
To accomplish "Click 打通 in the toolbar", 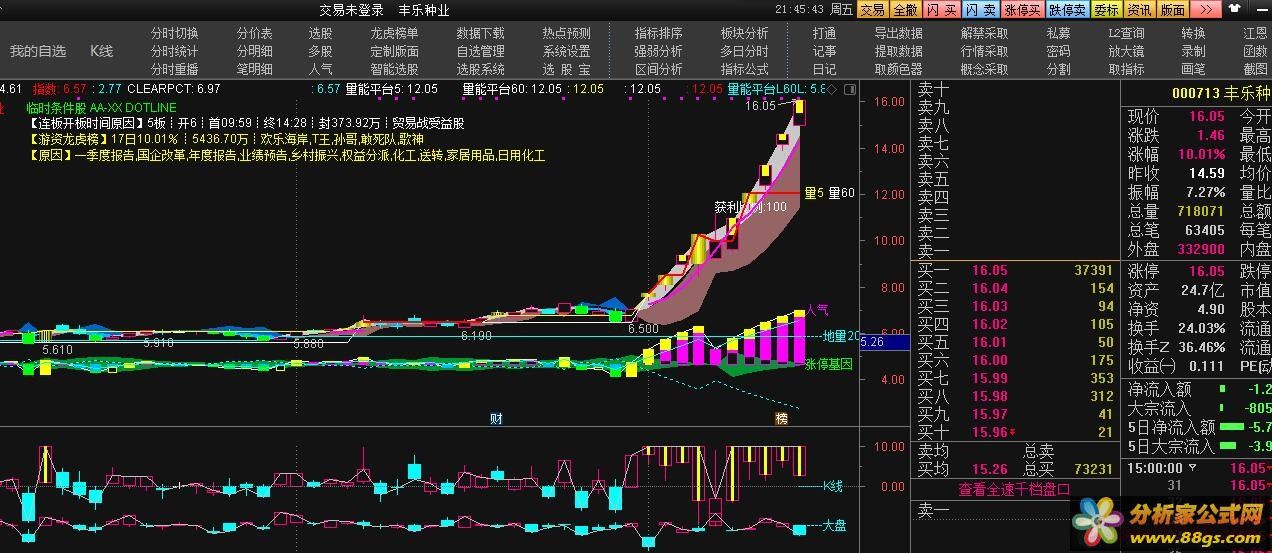I will tap(824, 33).
